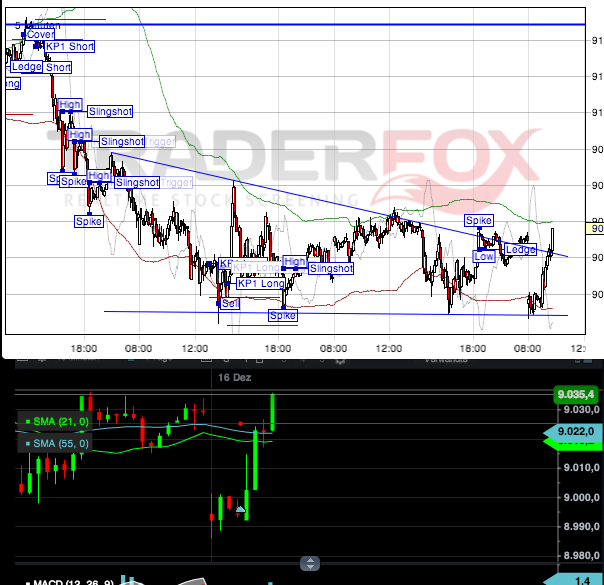The width and height of the screenshot is (604, 585).
Task: Click the Low label on the chart
Action: [484, 256]
